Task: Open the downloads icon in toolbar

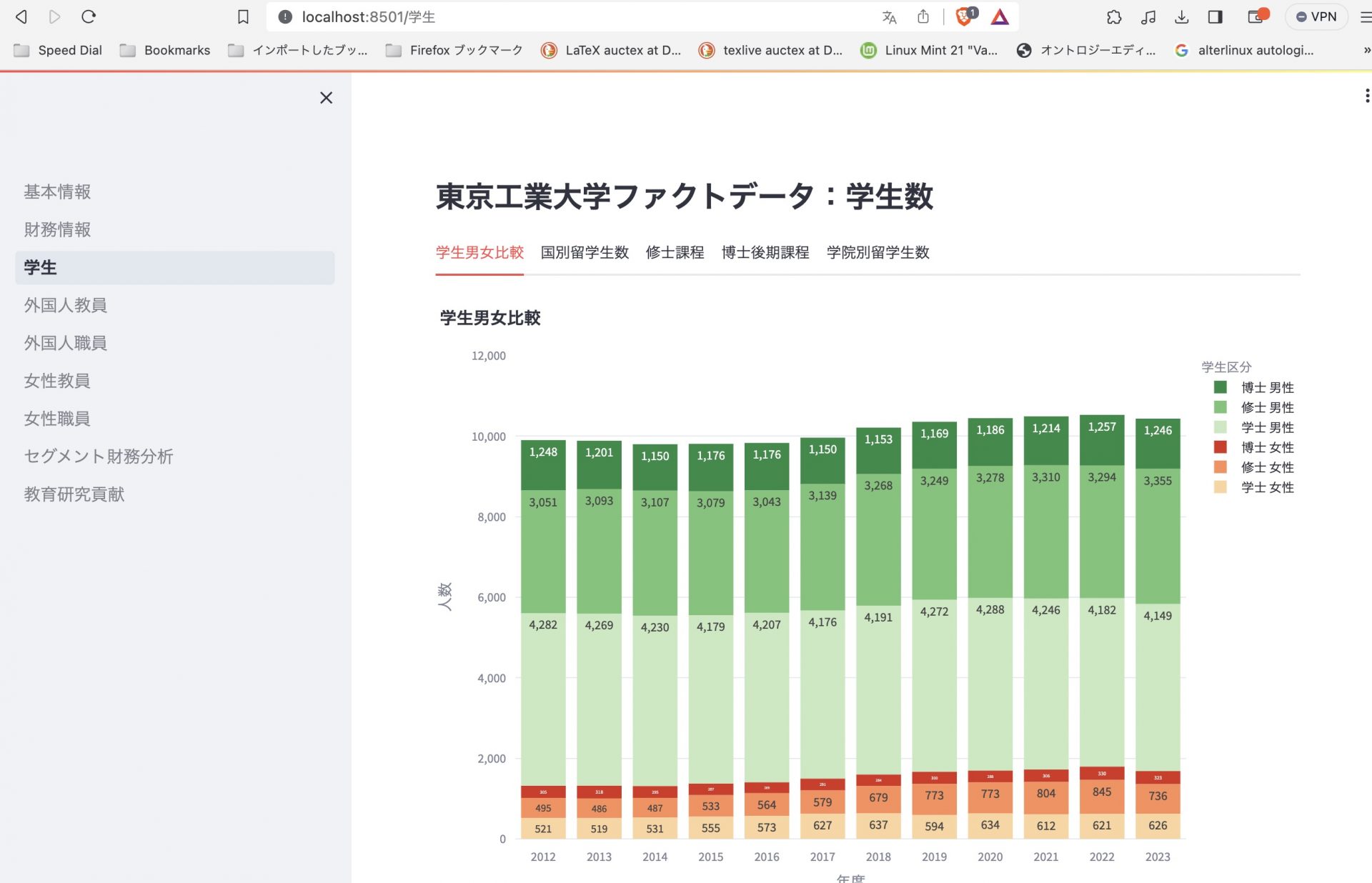Action: [x=1182, y=17]
